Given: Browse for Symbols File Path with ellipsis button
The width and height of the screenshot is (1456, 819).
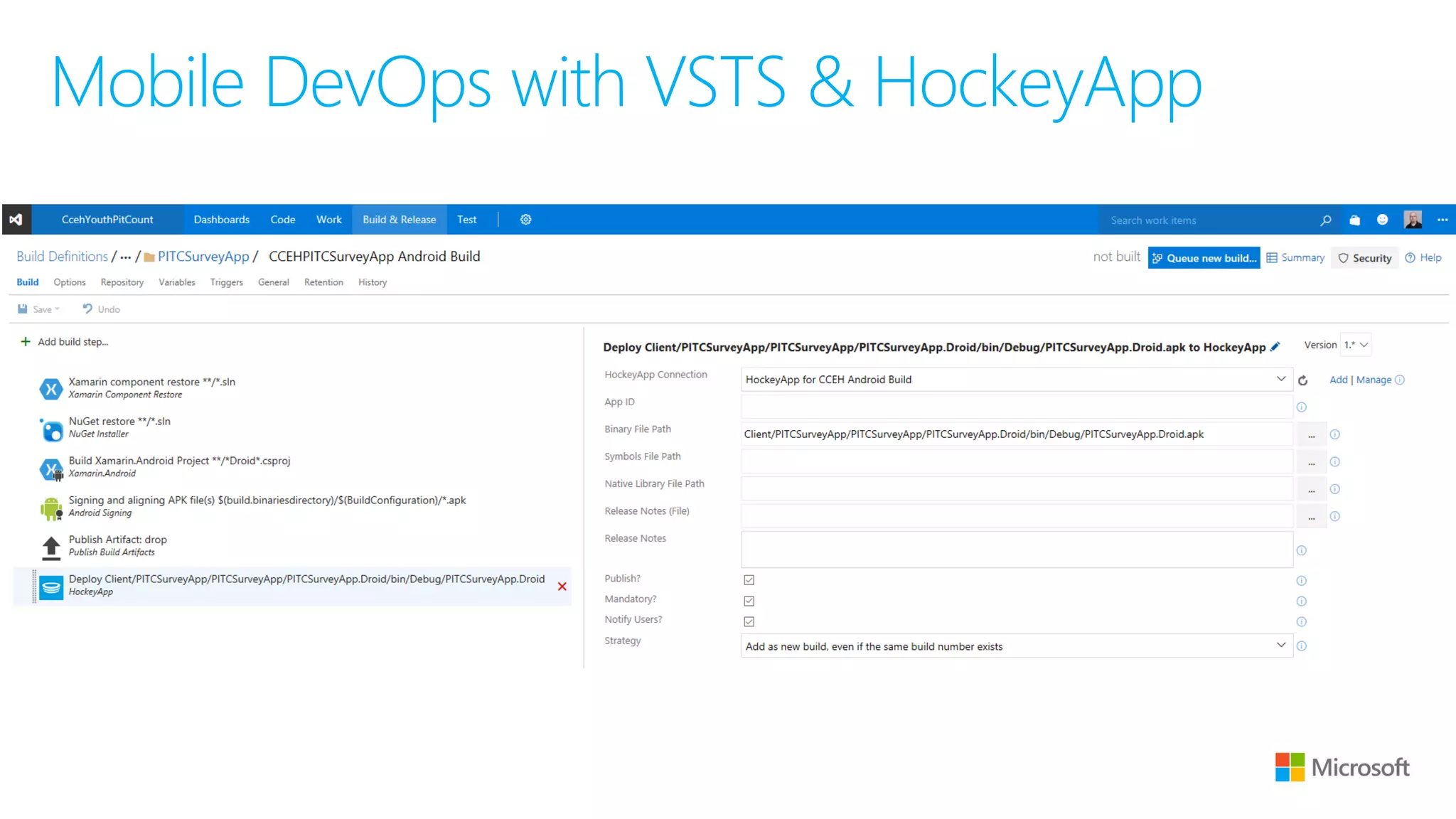Looking at the screenshot, I should (1312, 462).
